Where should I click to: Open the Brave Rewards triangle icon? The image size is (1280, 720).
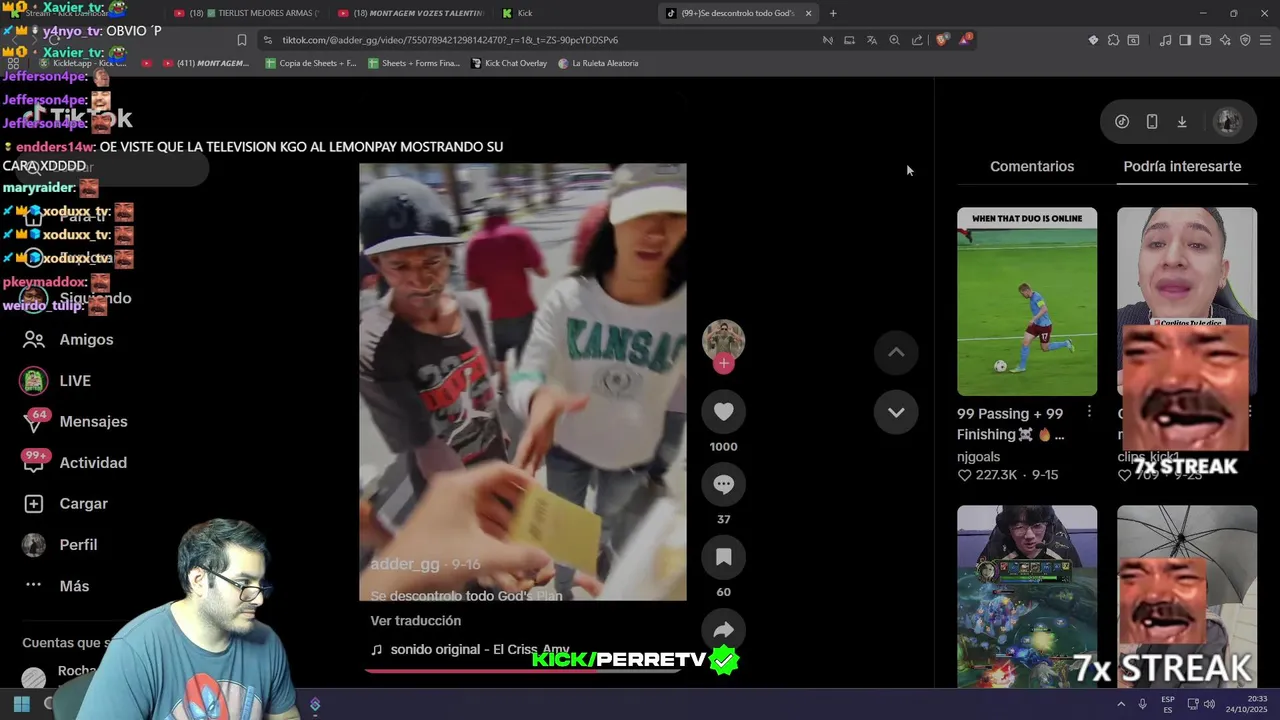[965, 40]
